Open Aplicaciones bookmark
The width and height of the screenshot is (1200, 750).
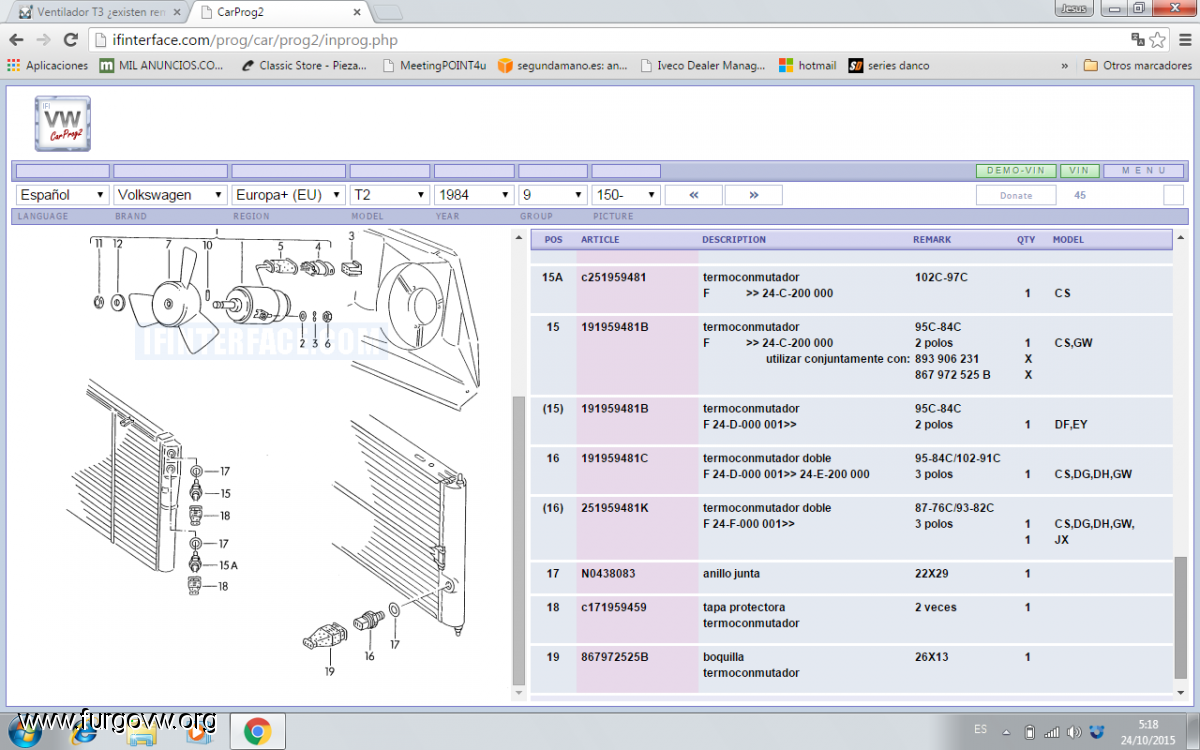(x=47, y=65)
